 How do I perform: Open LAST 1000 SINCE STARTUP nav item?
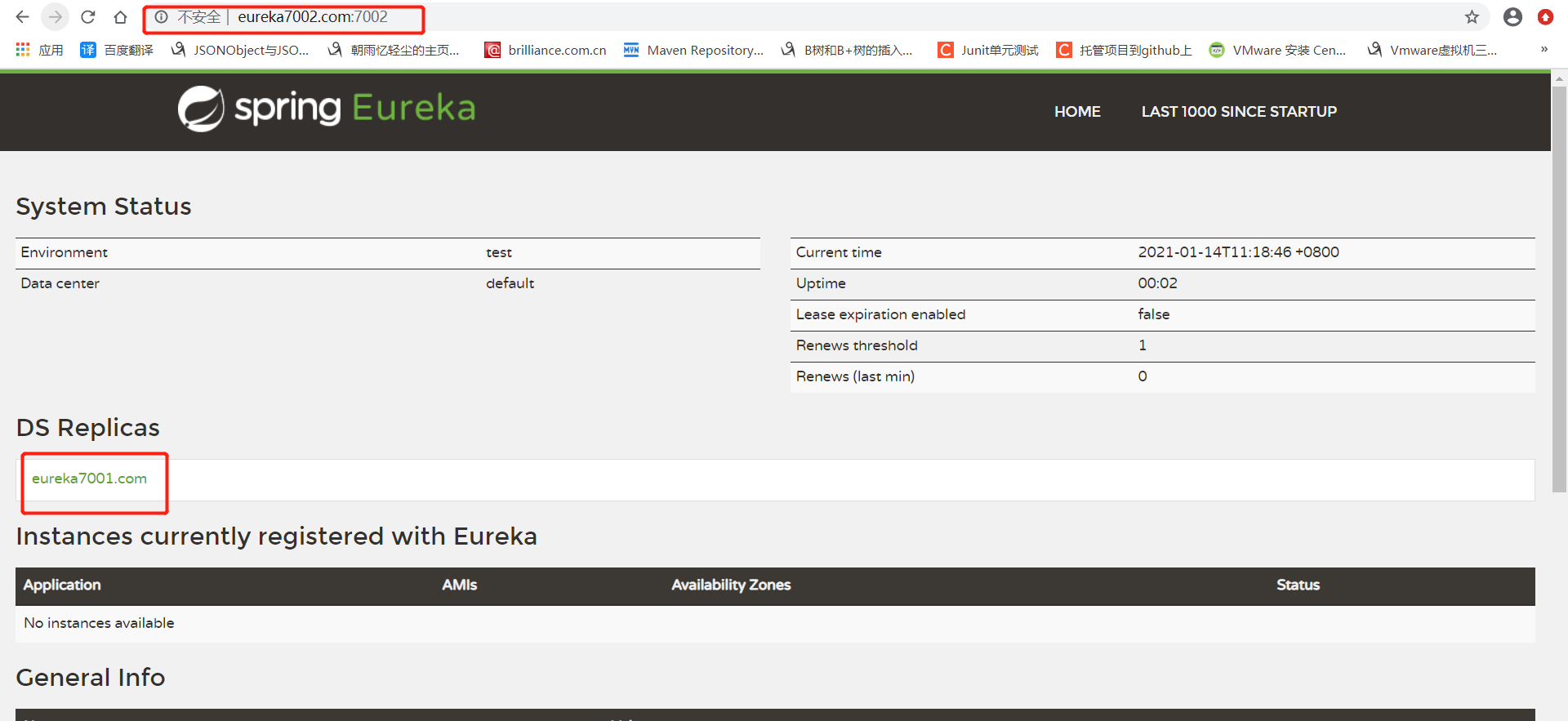point(1239,112)
